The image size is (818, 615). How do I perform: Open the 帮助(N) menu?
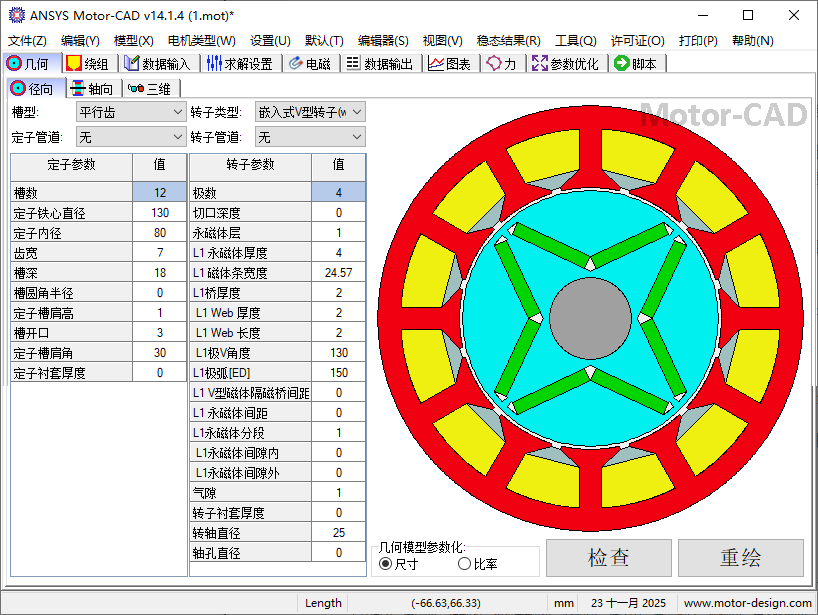[752, 41]
